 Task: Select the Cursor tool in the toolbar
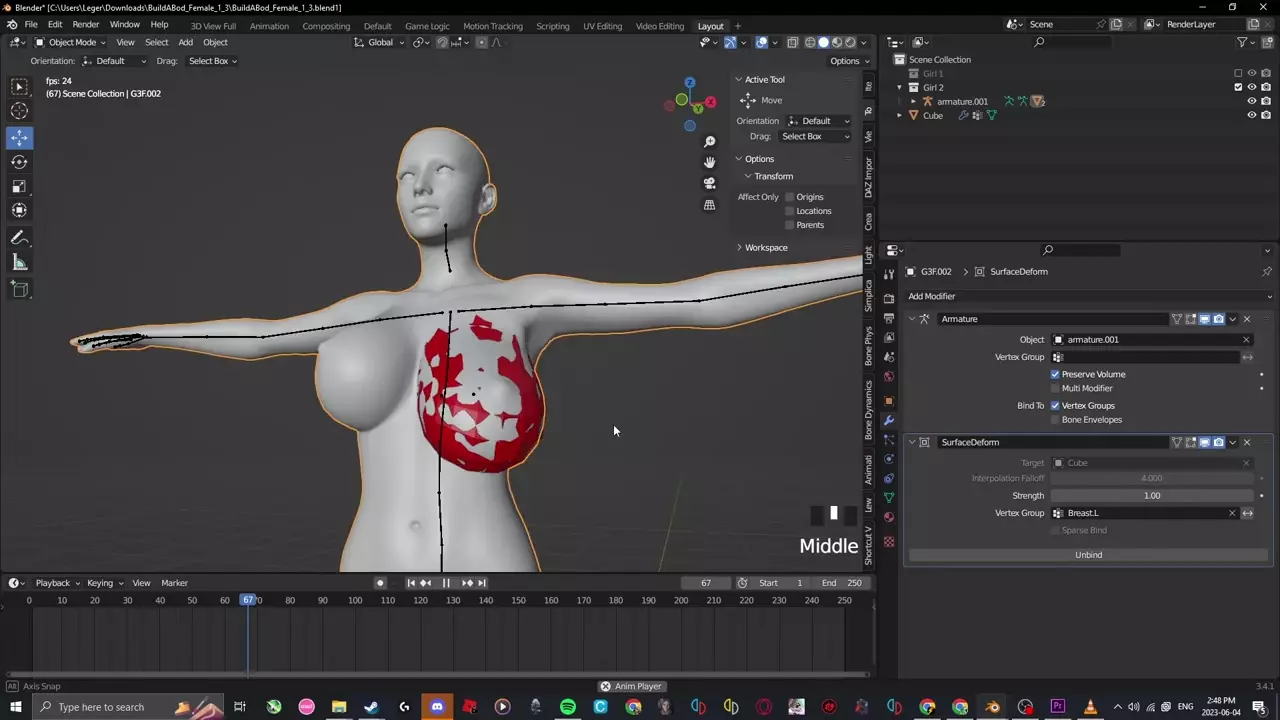(19, 112)
